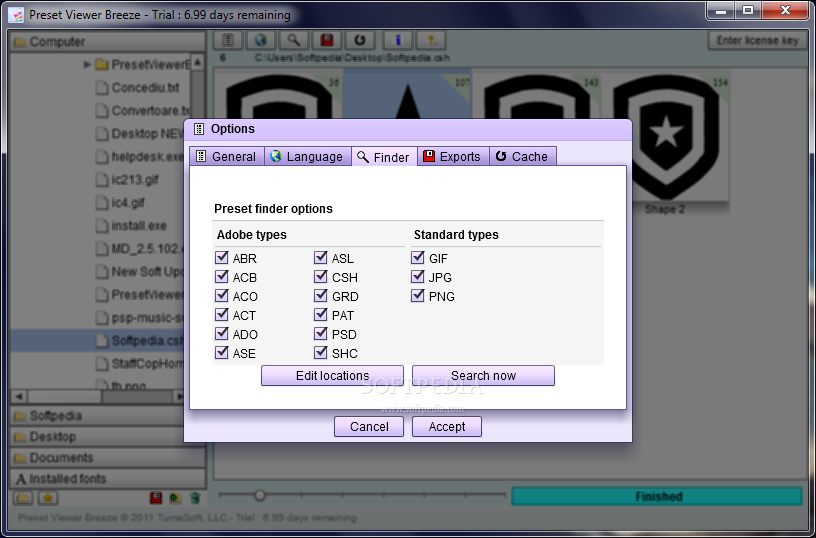Disable the ADO type checkbox
Viewport: 816px width, 538px height.
tap(222, 334)
